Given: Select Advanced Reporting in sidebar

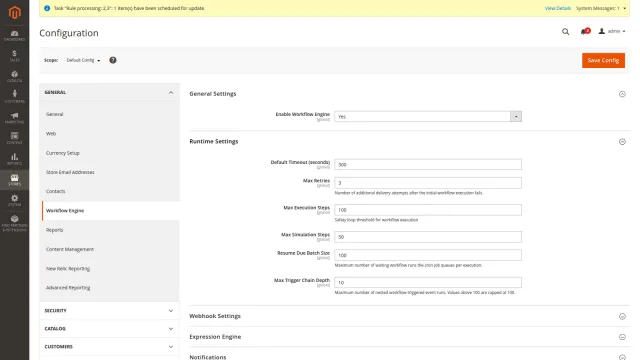Looking at the screenshot, I should tap(68, 288).
